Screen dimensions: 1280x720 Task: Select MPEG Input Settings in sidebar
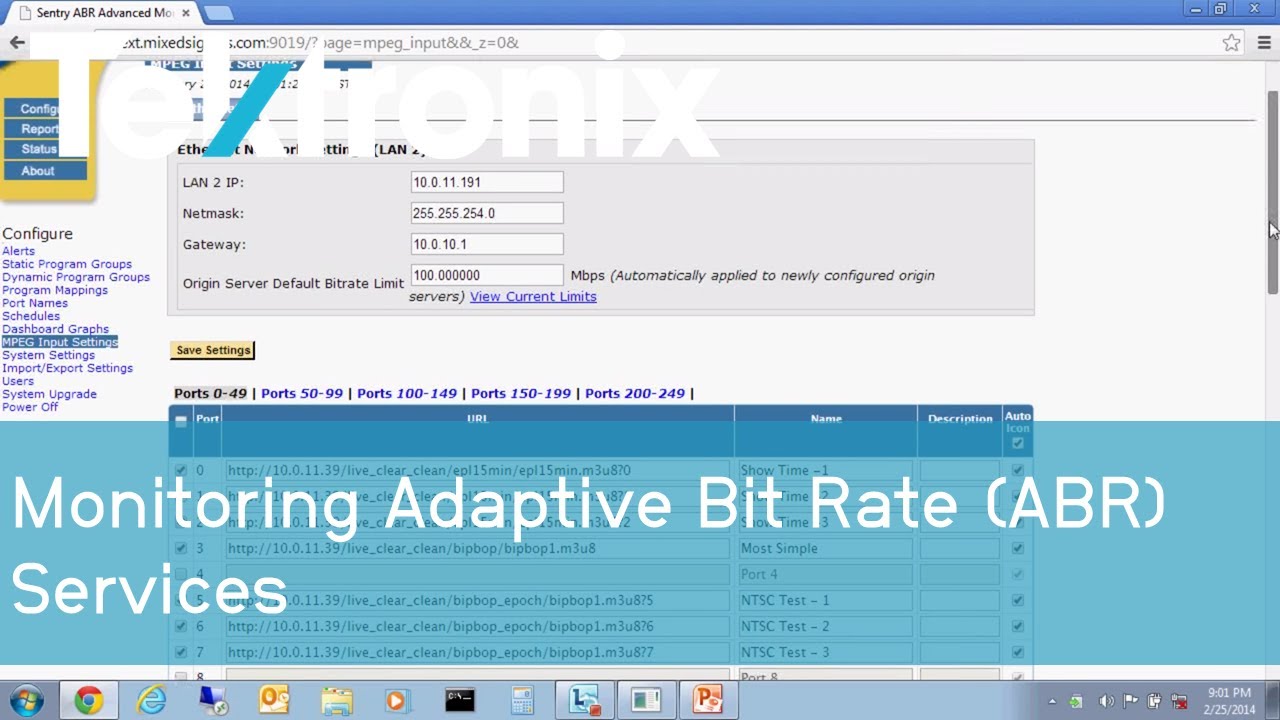pos(60,342)
